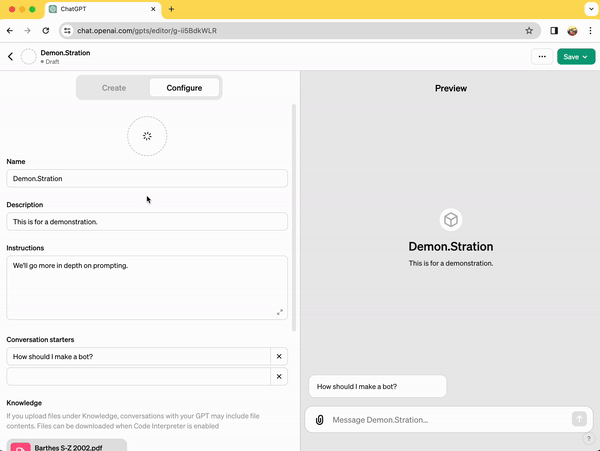Select the Configure tab
The height and width of the screenshot is (451, 600).
tap(184, 88)
